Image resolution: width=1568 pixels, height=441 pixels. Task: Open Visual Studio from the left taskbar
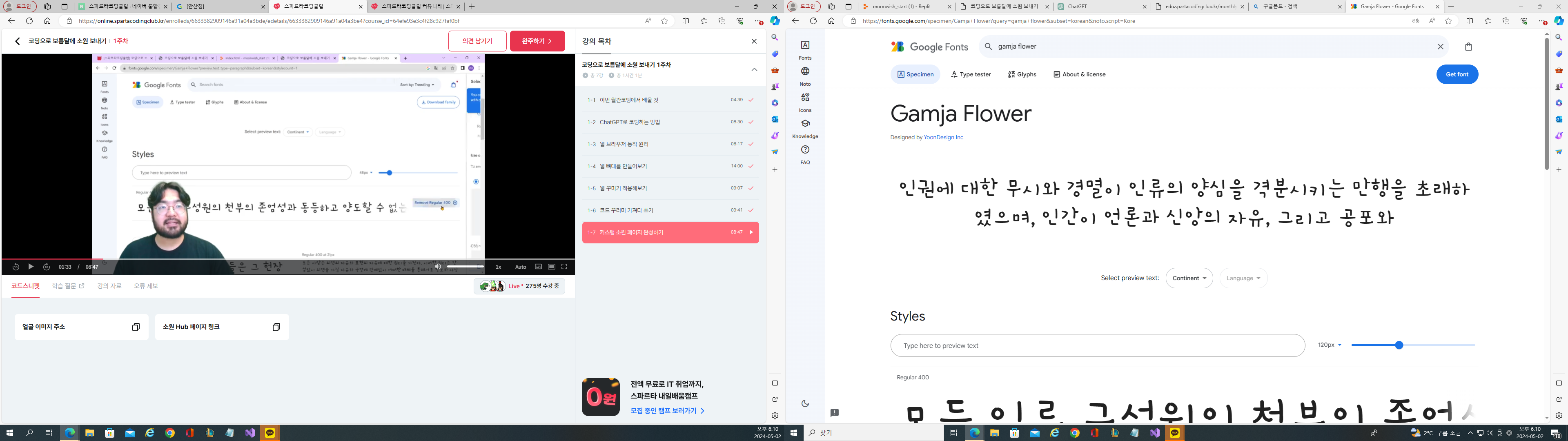pyautogui.click(x=249, y=433)
